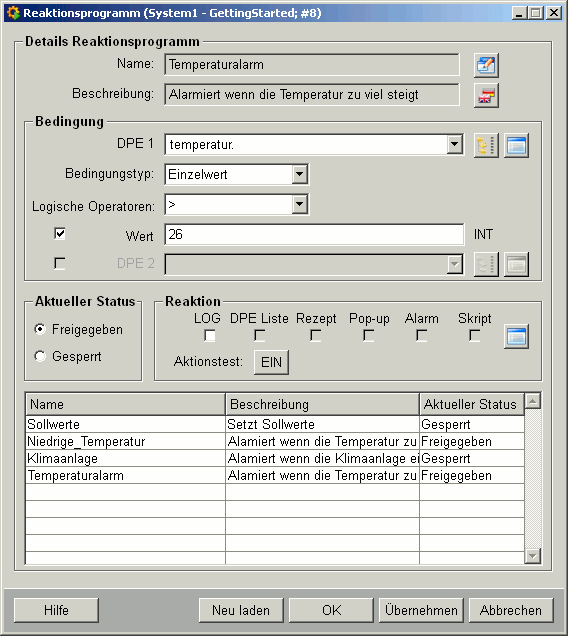This screenshot has height=636, width=568.
Task: Click the disabled DPE 2 tree selector icon
Action: [x=486, y=264]
